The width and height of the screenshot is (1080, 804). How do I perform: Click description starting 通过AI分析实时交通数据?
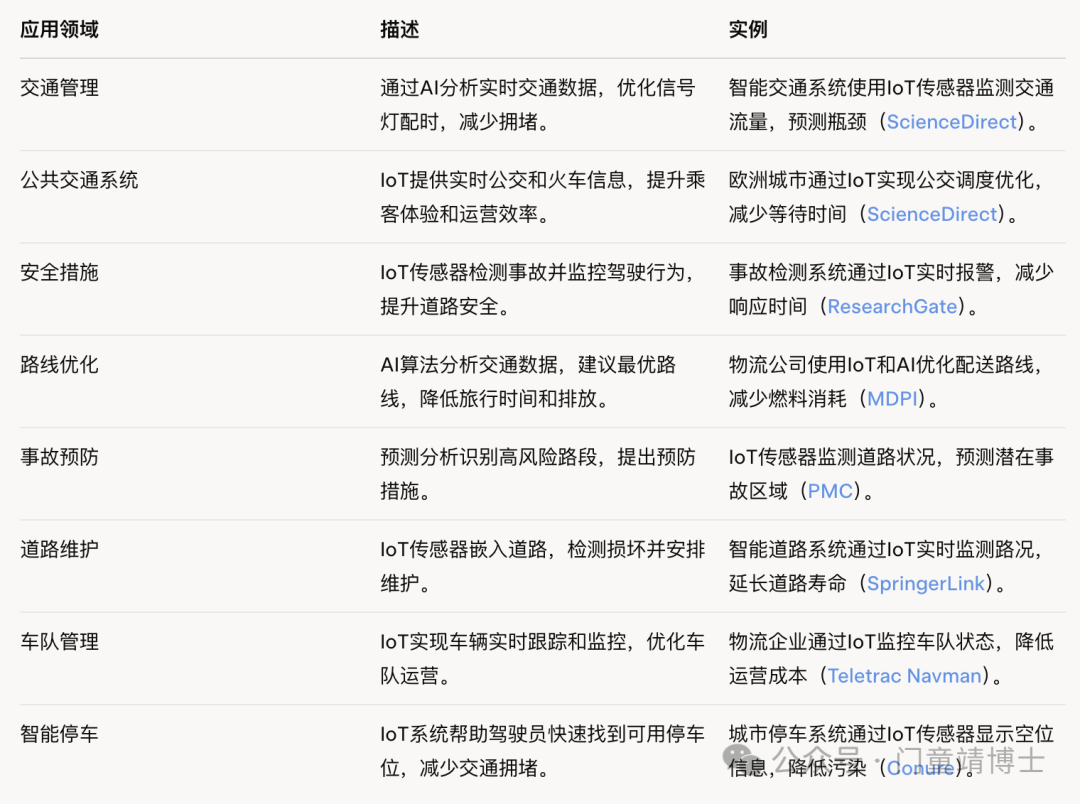(x=538, y=105)
